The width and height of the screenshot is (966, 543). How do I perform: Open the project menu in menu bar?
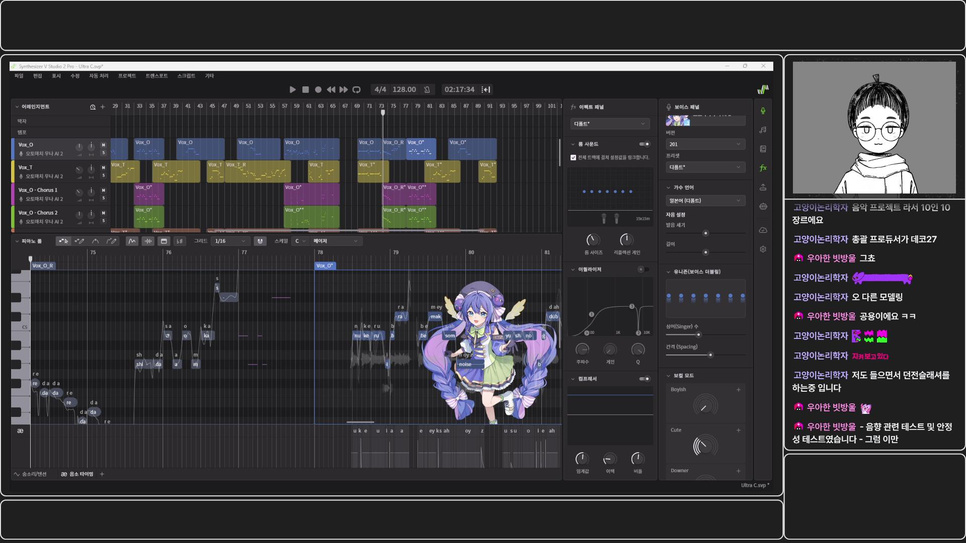click(127, 76)
